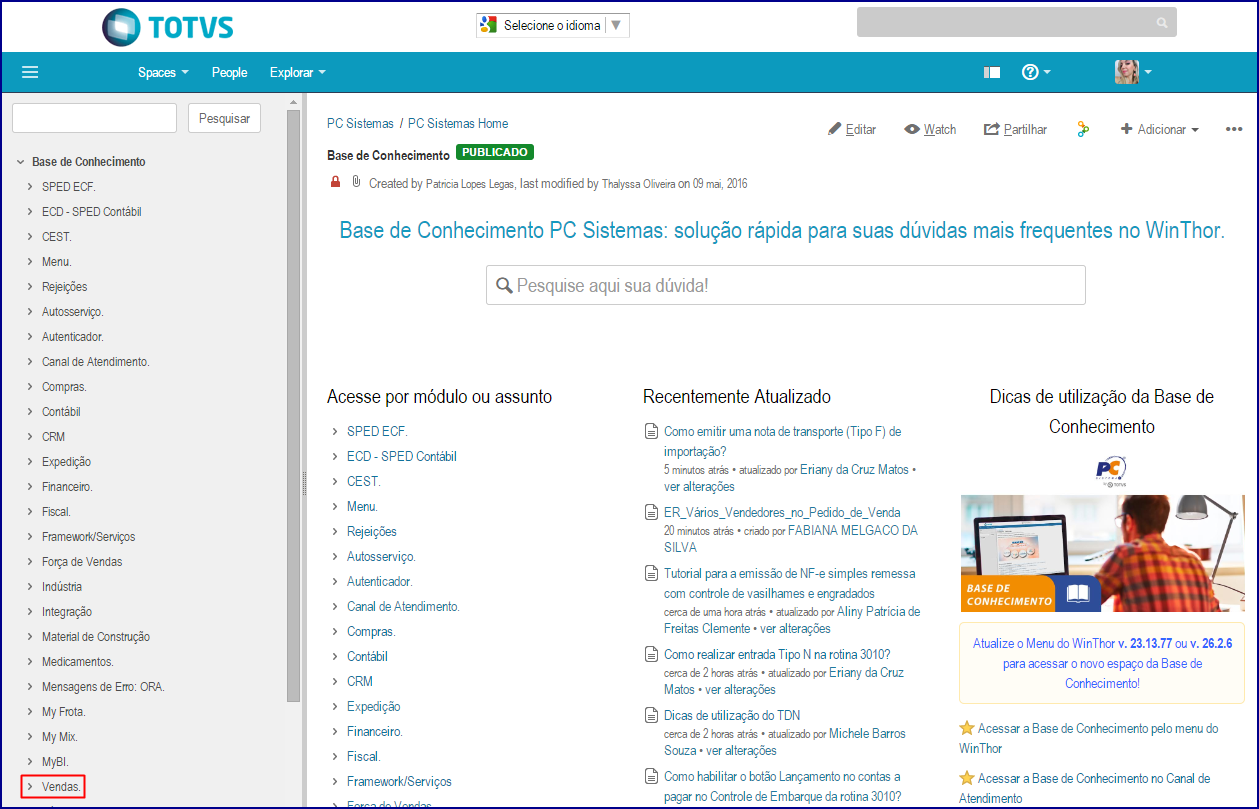The image size is (1259, 809).
Task: Open Selecione o idioma dropdown
Action: coord(553,25)
